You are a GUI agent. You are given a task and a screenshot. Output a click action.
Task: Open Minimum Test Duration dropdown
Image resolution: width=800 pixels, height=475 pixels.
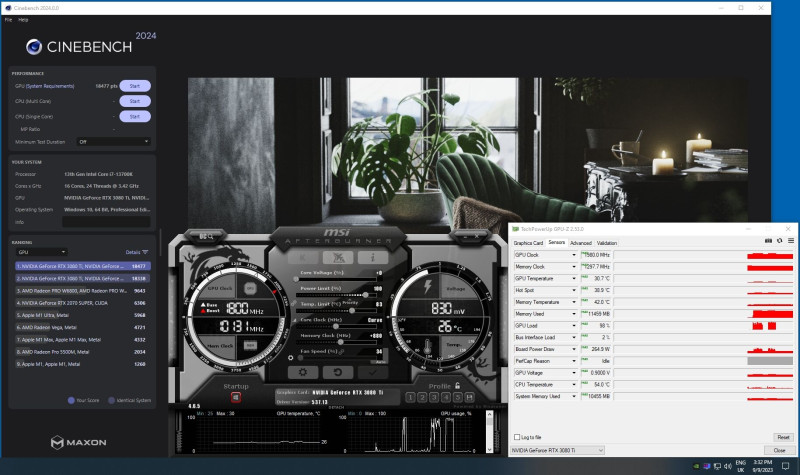[x=113, y=142]
